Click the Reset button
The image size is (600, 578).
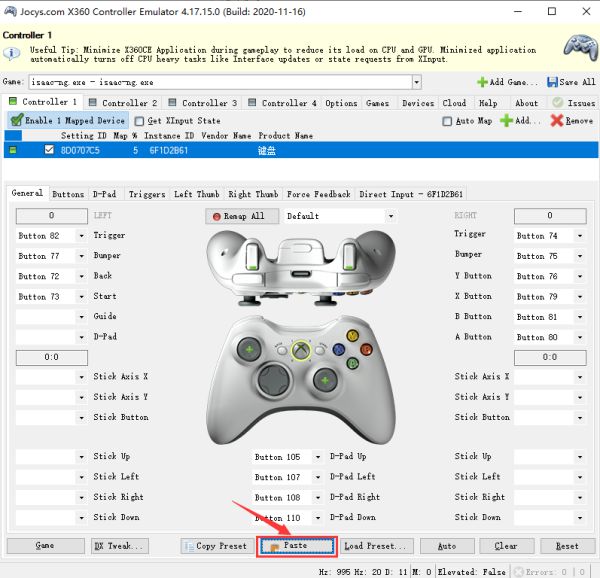point(567,546)
